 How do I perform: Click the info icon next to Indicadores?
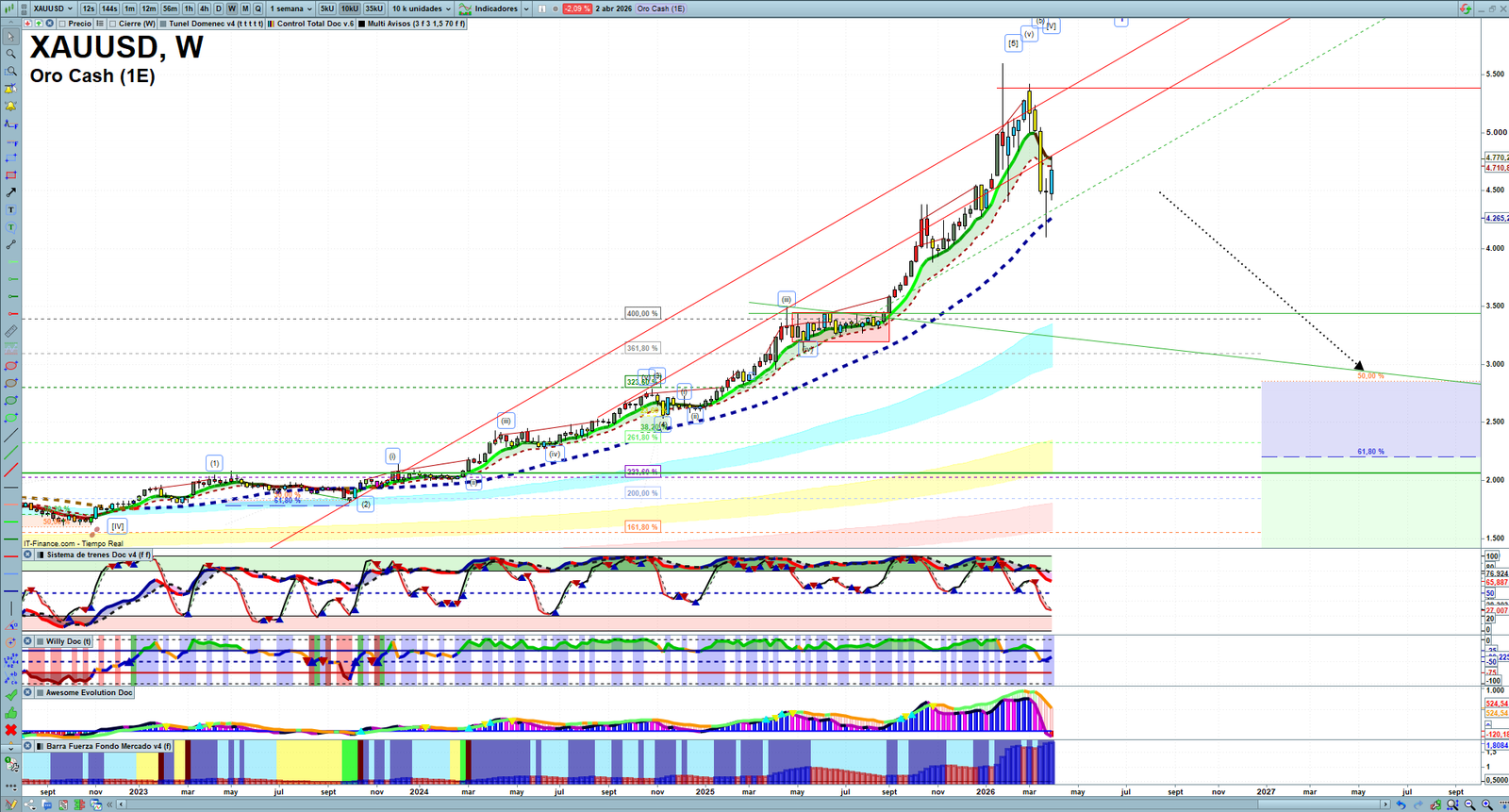[541, 8]
